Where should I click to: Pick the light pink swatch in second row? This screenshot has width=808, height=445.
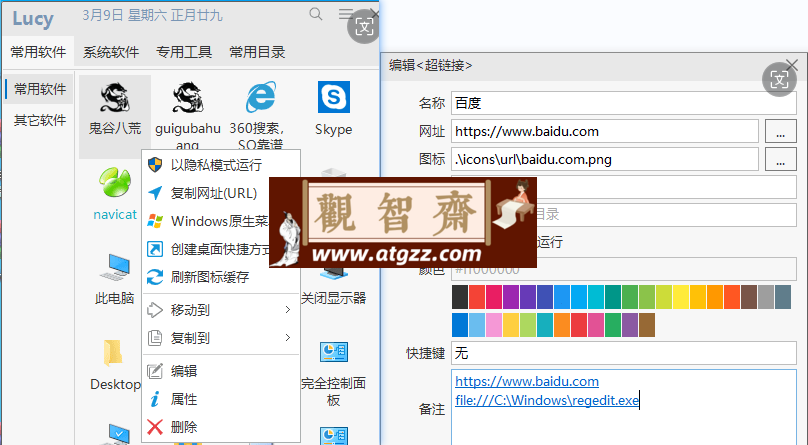tap(494, 325)
